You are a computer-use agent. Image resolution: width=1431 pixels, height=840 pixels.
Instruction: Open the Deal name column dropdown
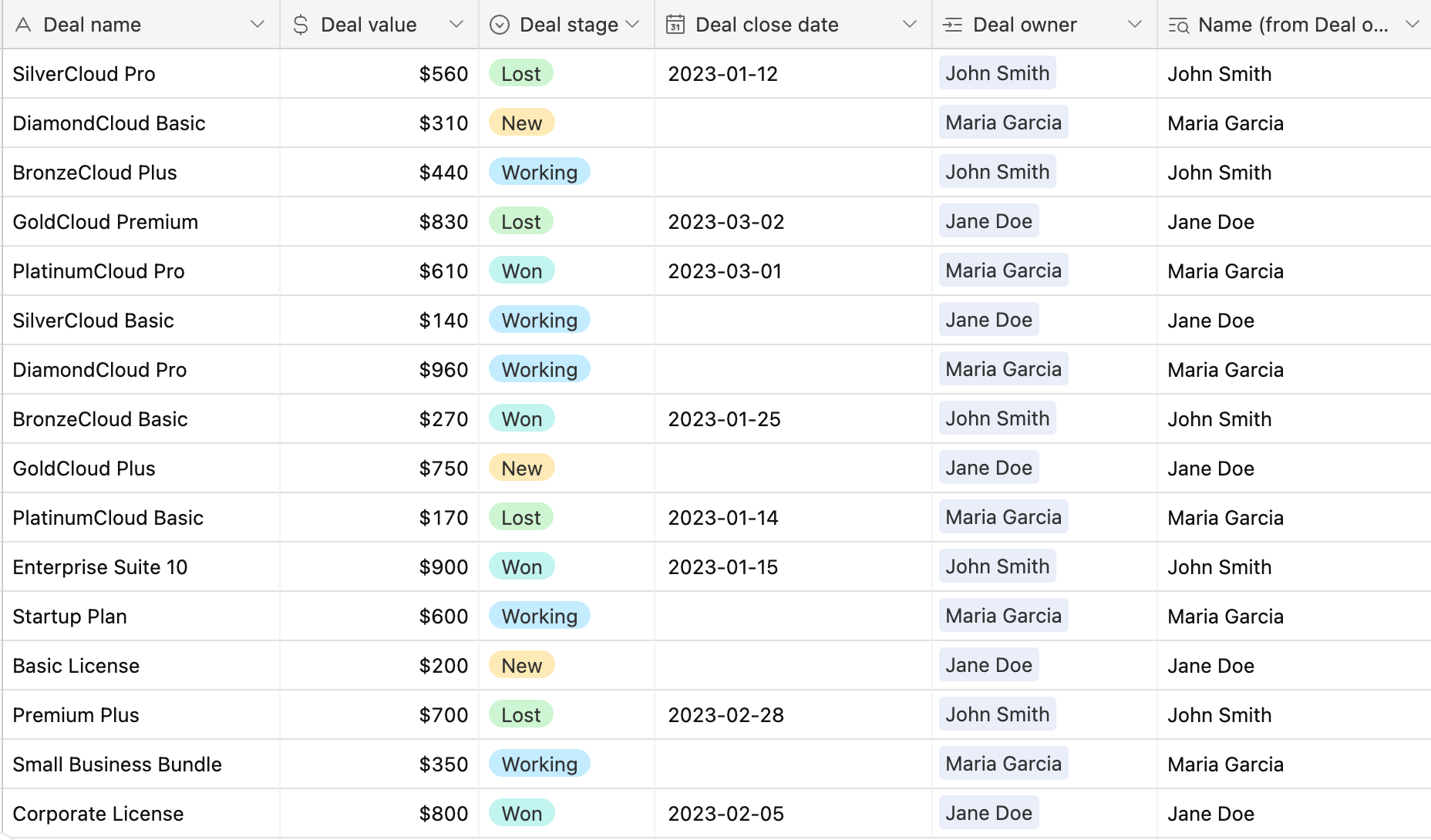tap(258, 24)
